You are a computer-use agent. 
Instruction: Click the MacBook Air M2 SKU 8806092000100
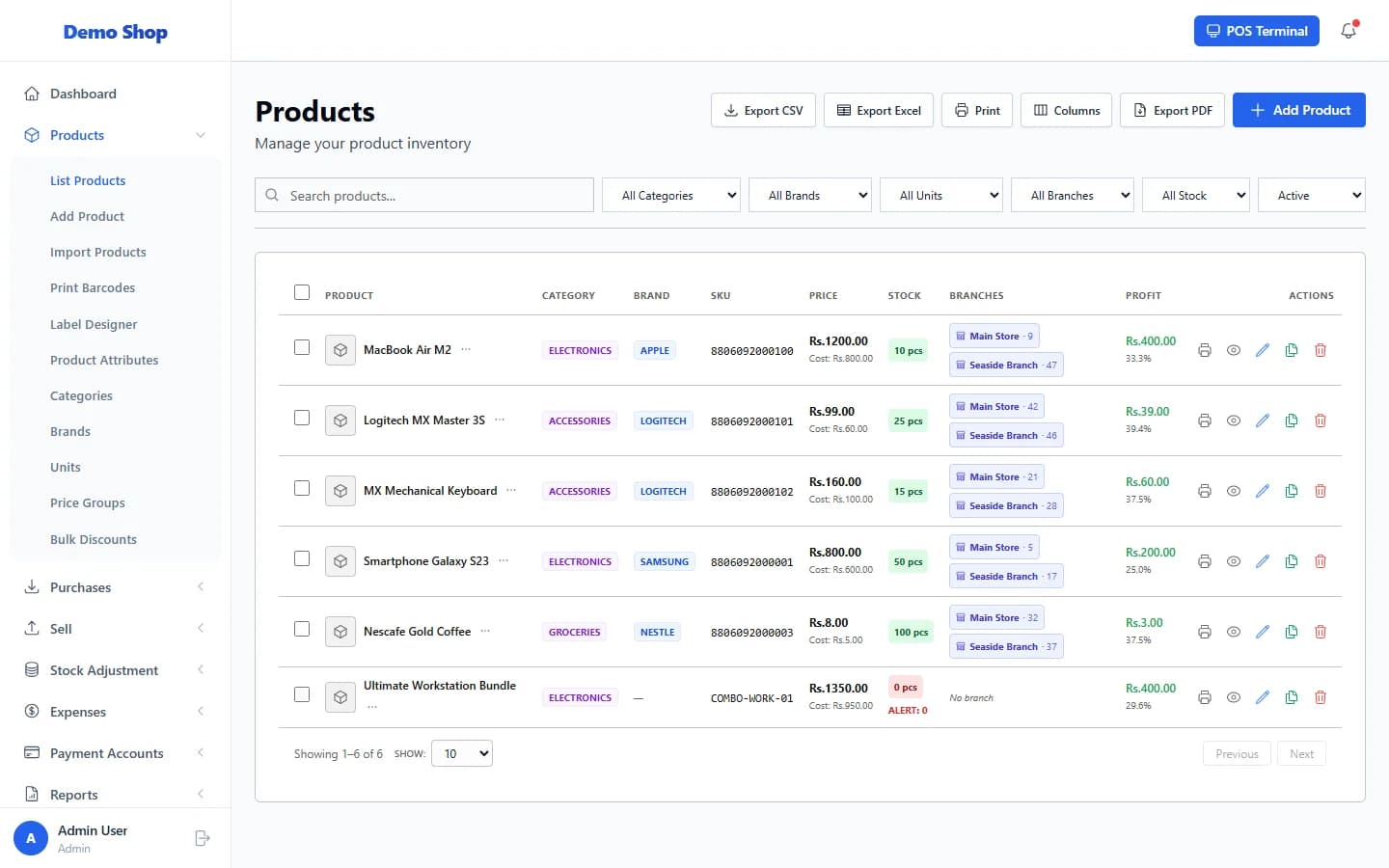(x=752, y=351)
